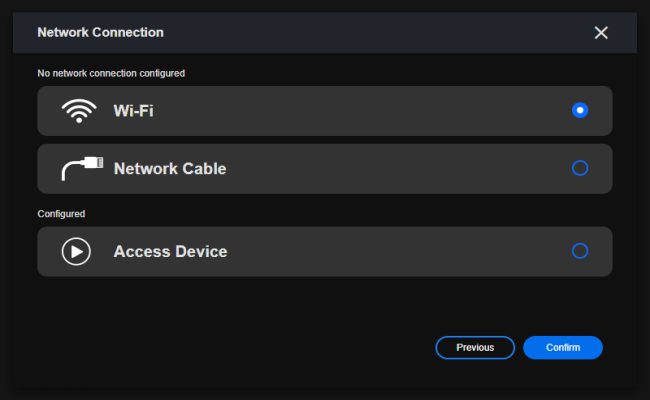Click the Wi-Fi signal icon
650x400 pixels.
tap(78, 111)
